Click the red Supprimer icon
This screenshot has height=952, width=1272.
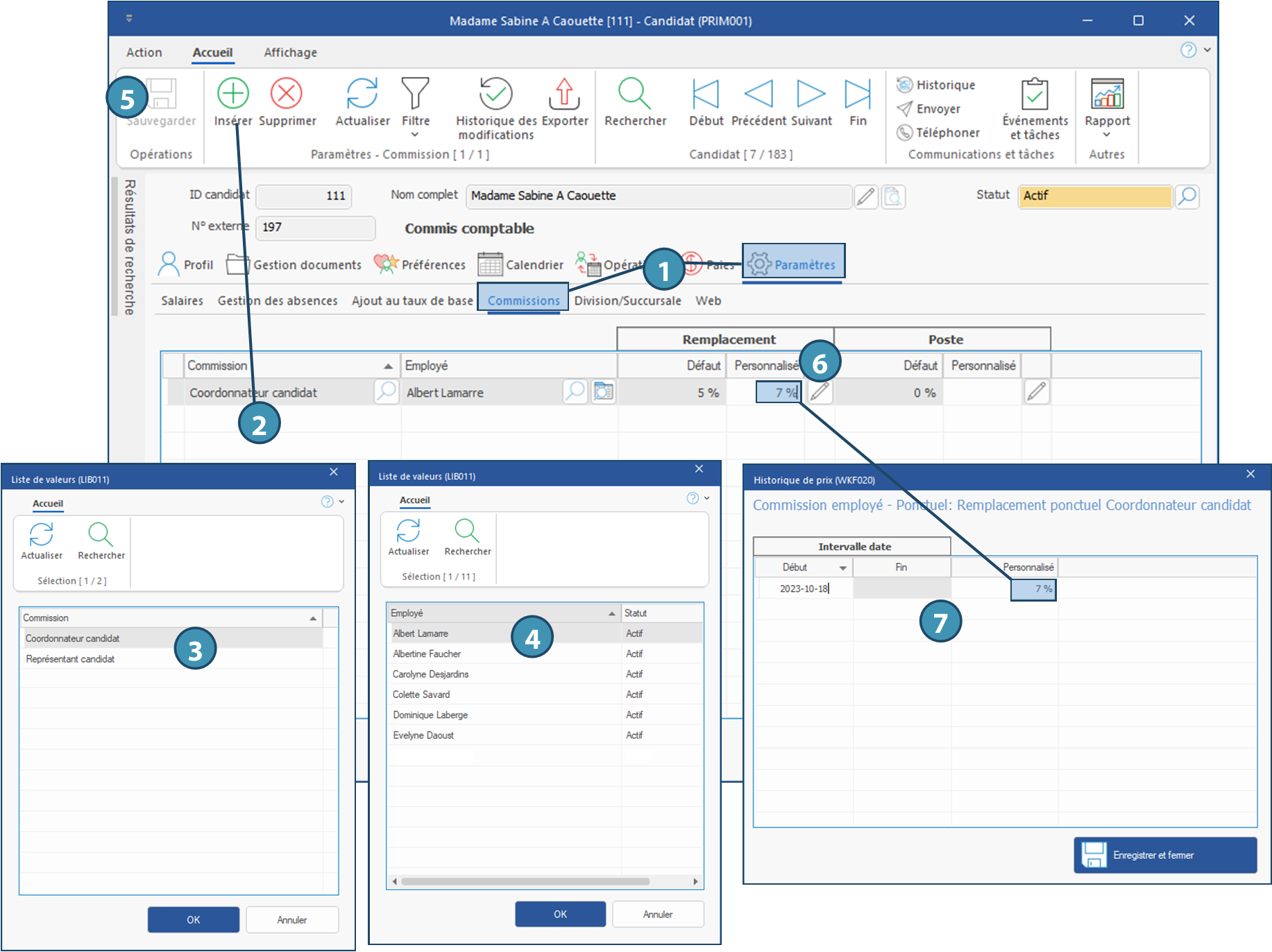click(286, 94)
